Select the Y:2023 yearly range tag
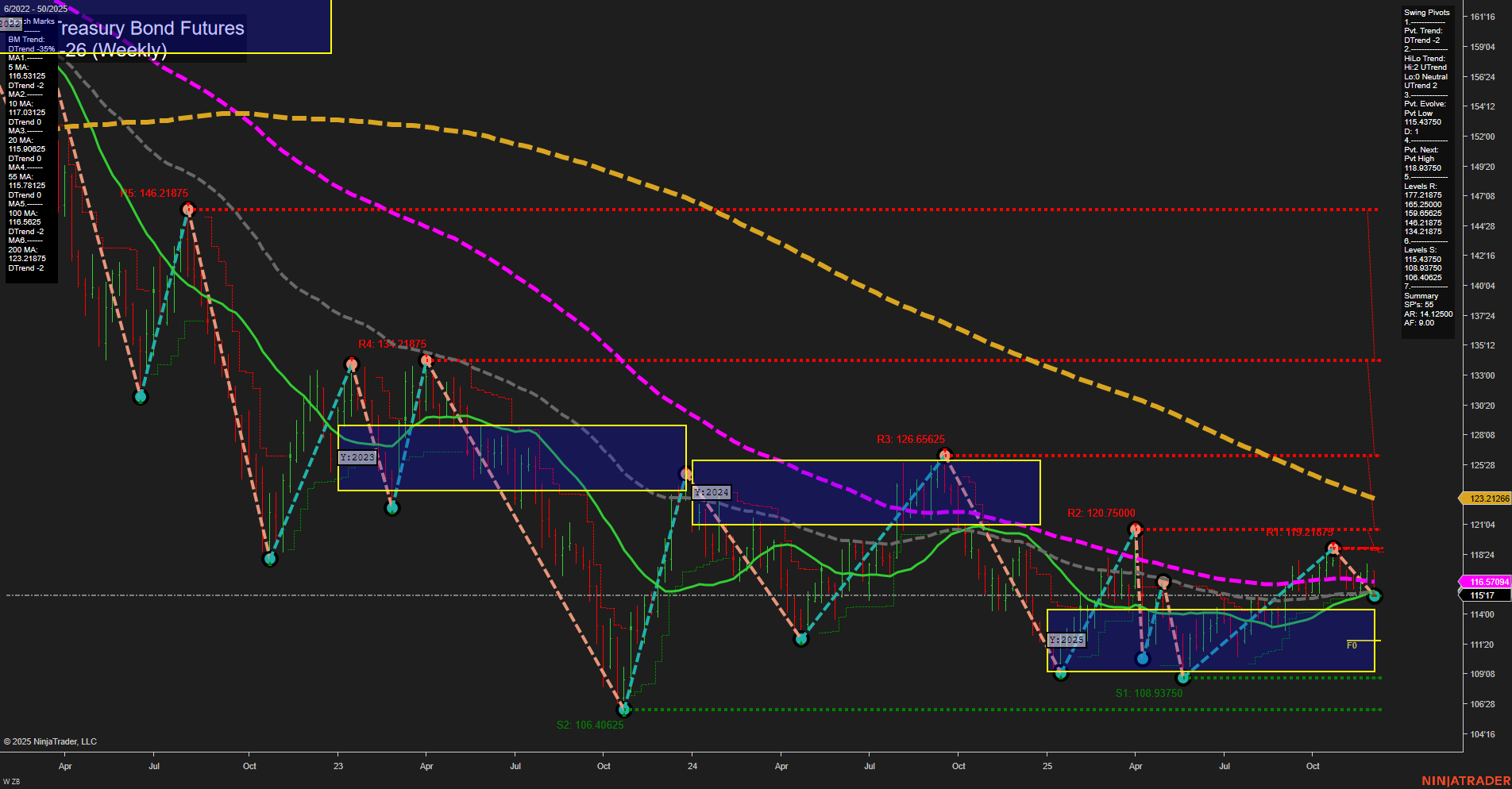Image resolution: width=1512 pixels, height=789 pixels. (x=358, y=457)
